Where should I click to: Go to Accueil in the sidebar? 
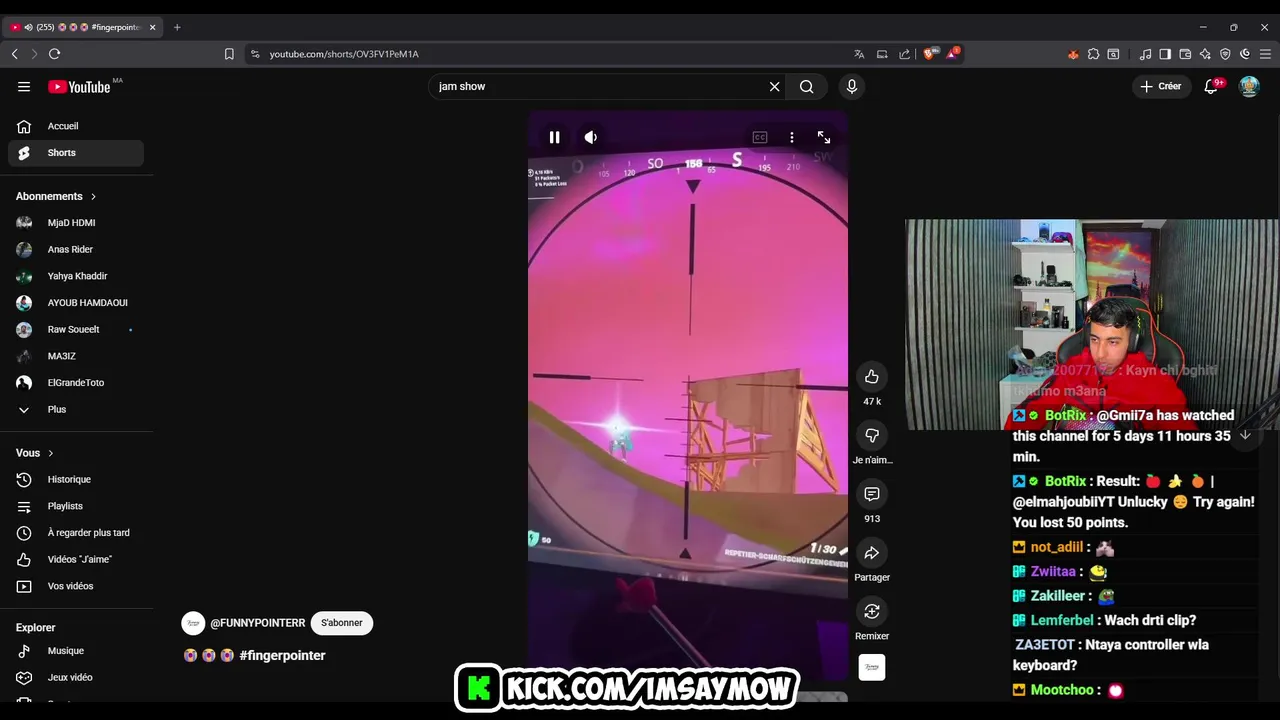click(76, 126)
